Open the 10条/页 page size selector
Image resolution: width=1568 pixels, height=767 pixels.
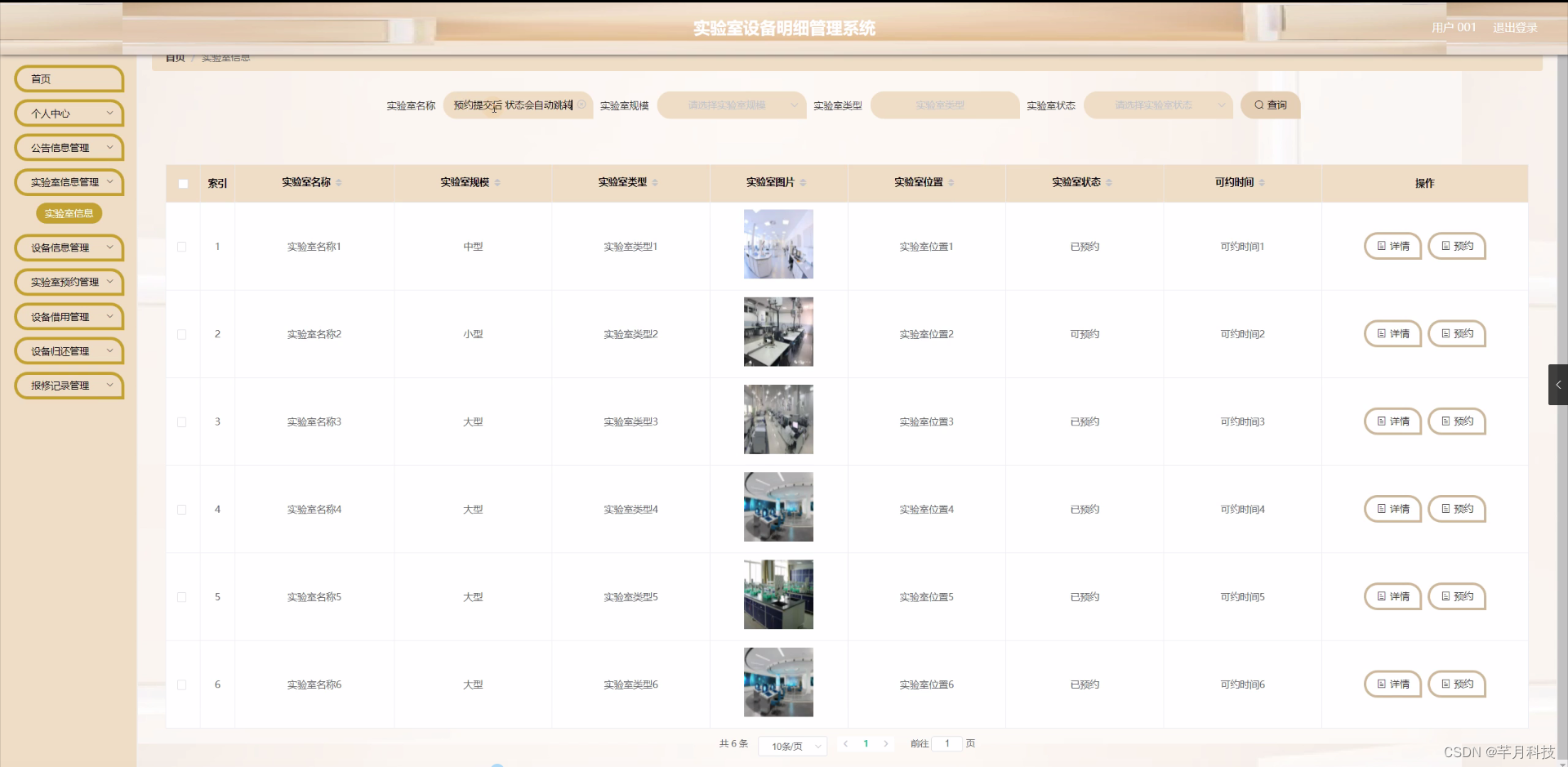pos(791,746)
